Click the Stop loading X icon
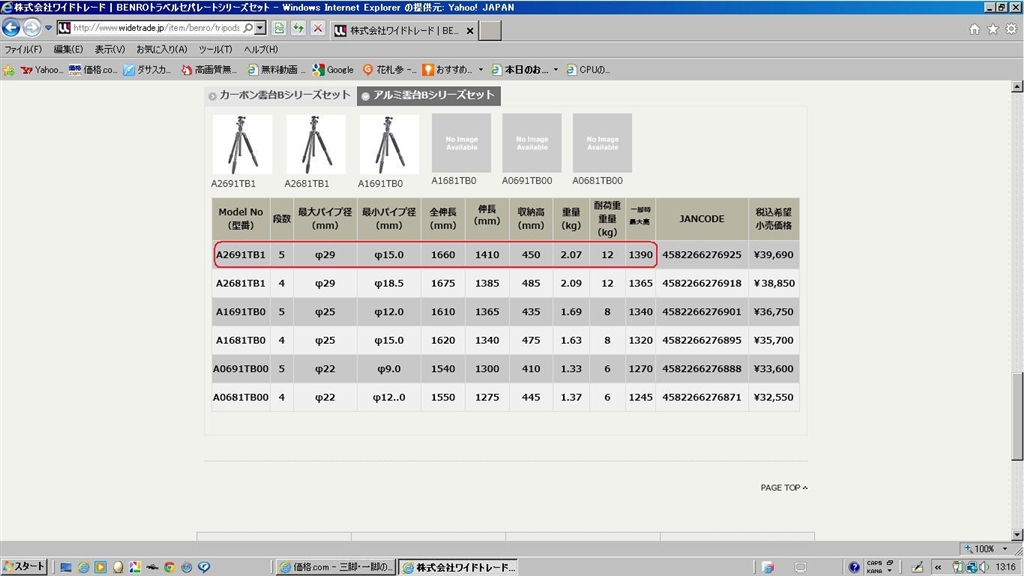1024x576 pixels. click(318, 28)
